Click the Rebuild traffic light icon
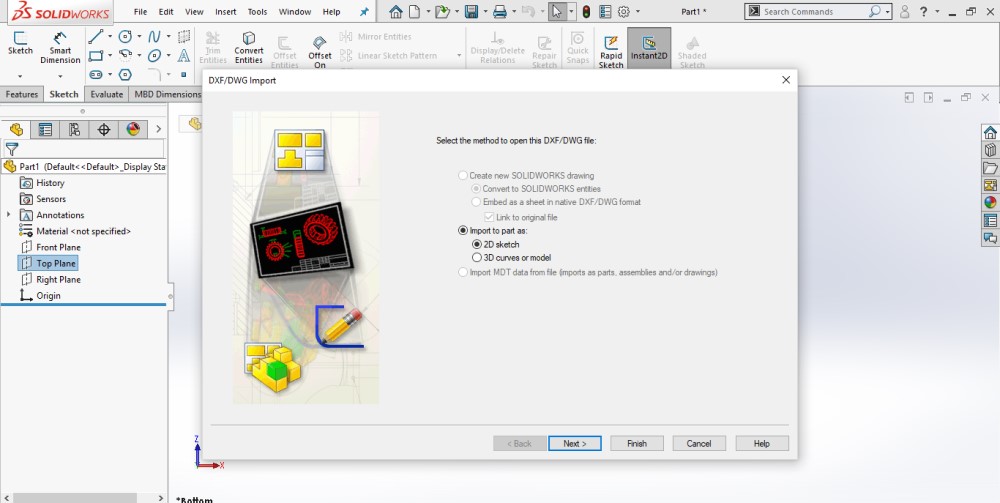The height and width of the screenshot is (503, 1000). click(586, 11)
